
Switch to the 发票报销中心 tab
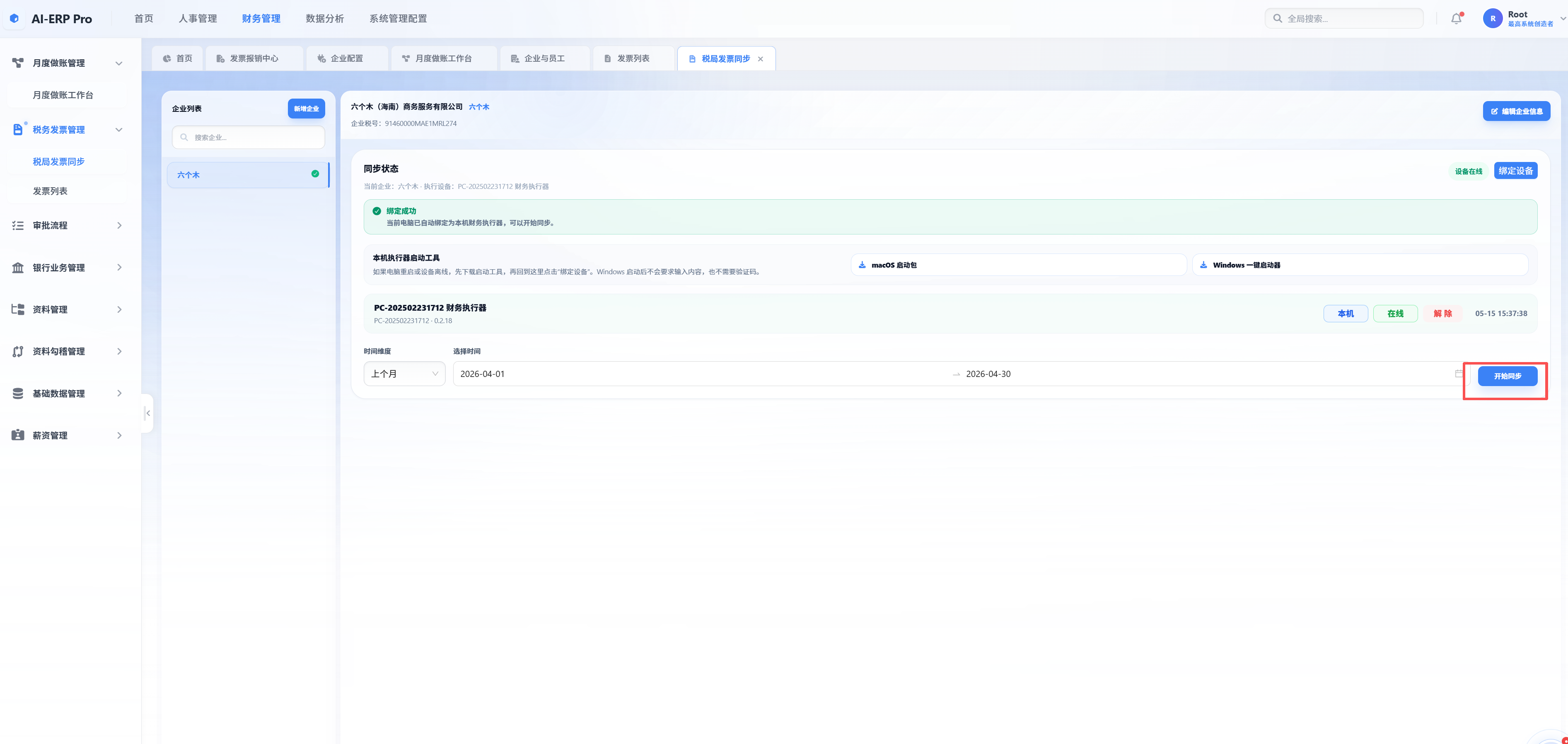tap(254, 59)
